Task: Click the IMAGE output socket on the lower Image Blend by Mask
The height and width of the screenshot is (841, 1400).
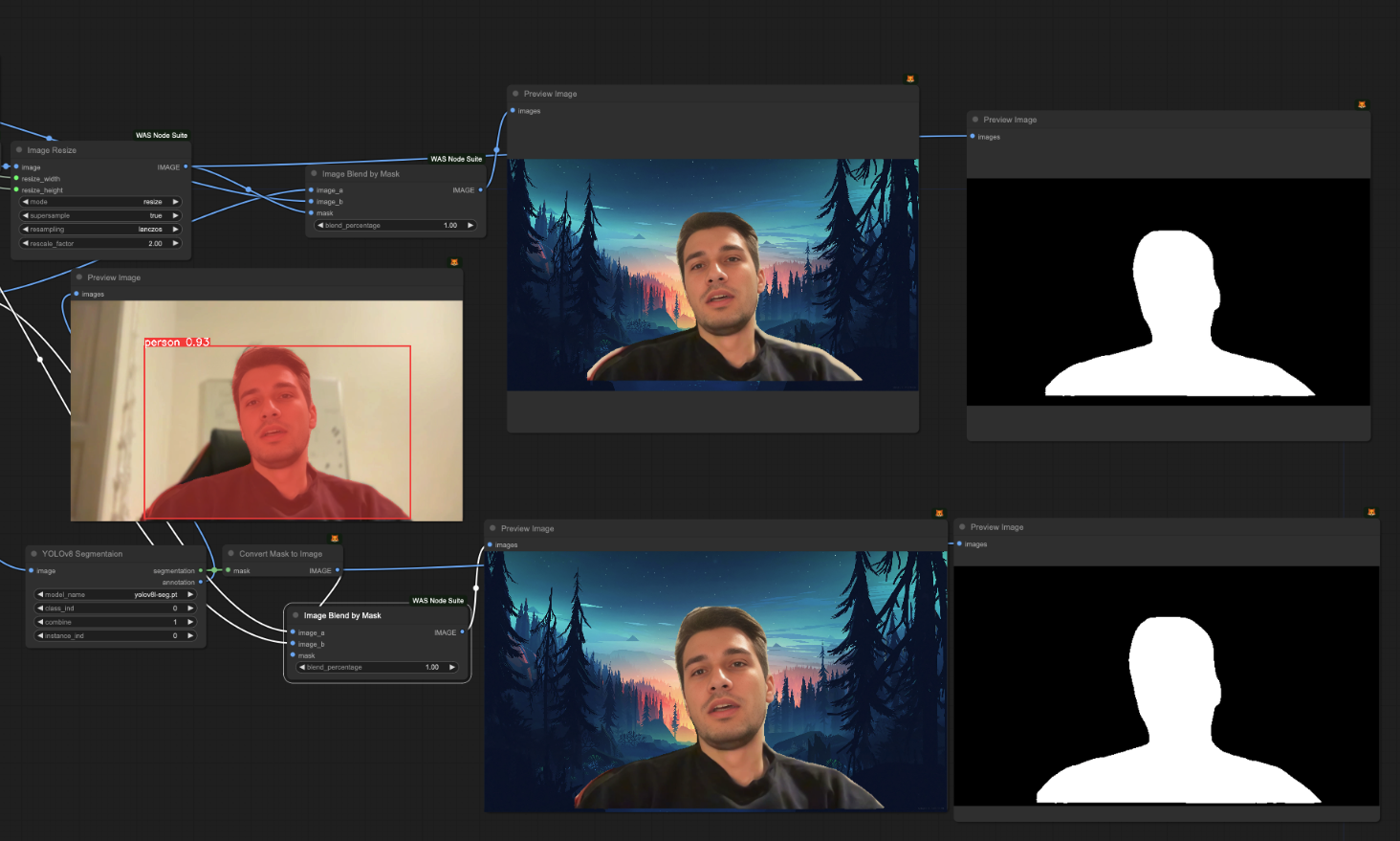Action: click(x=462, y=631)
